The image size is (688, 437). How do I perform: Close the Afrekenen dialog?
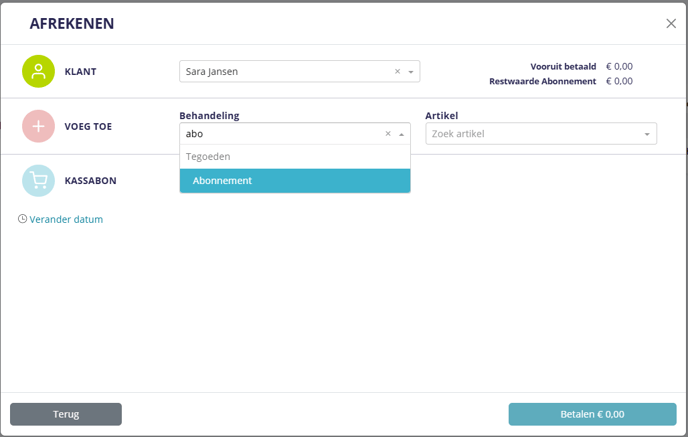(671, 23)
